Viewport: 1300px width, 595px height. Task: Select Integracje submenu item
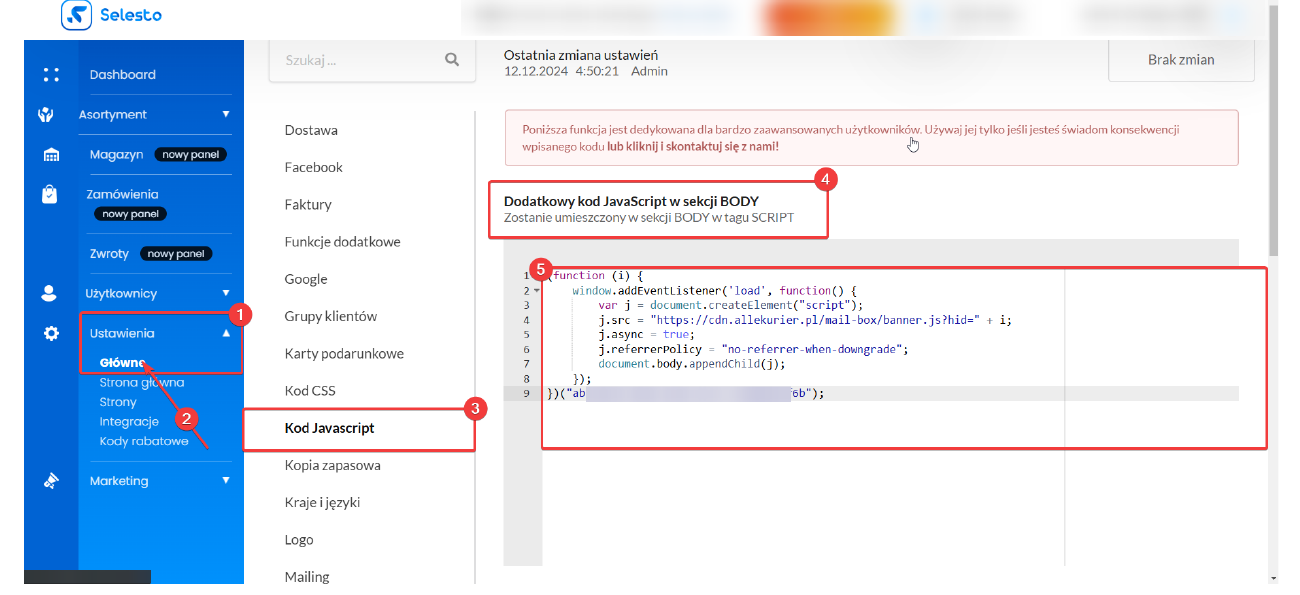click(129, 422)
